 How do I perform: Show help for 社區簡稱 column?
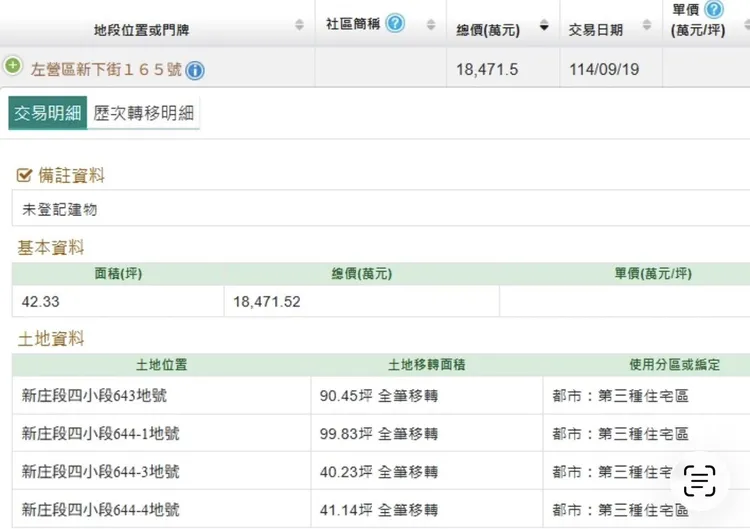(x=395, y=23)
